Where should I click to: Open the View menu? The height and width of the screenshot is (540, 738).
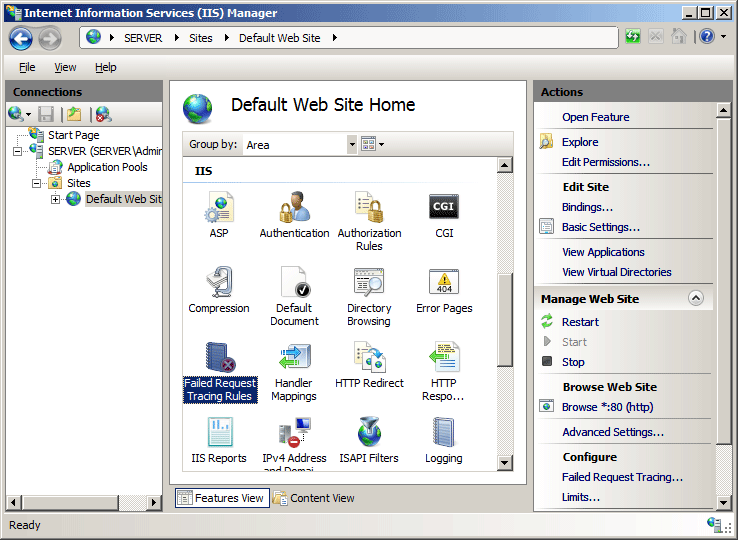pyautogui.click(x=65, y=67)
